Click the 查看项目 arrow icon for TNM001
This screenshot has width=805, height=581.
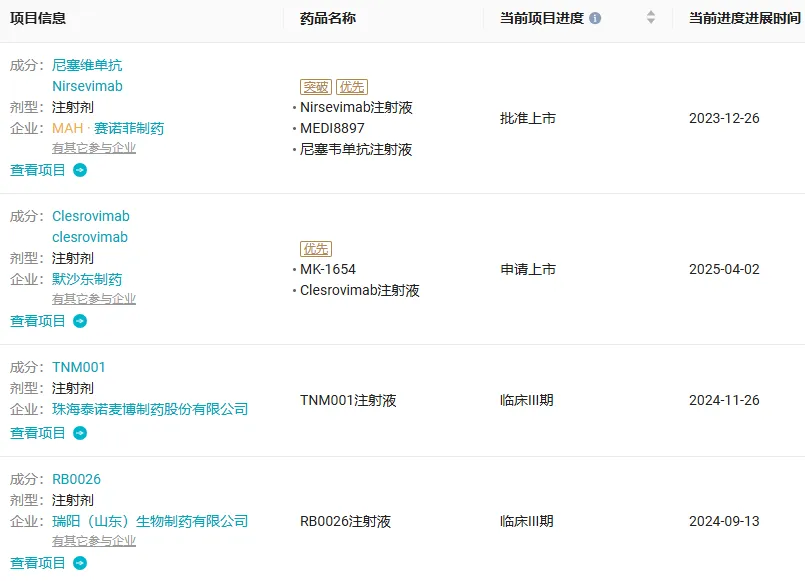tap(80, 433)
